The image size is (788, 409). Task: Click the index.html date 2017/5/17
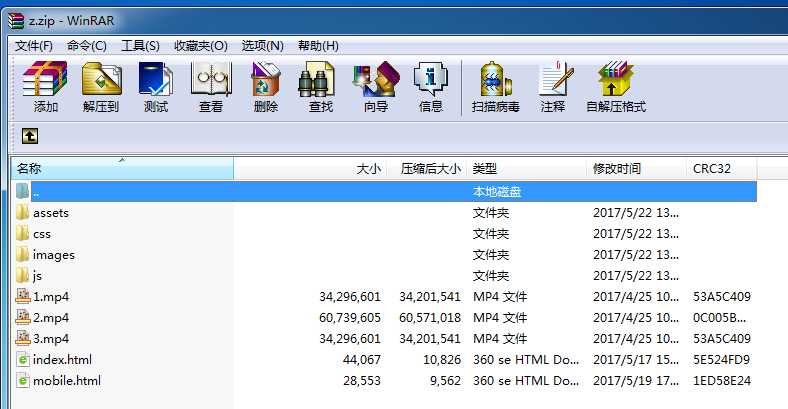coord(636,360)
